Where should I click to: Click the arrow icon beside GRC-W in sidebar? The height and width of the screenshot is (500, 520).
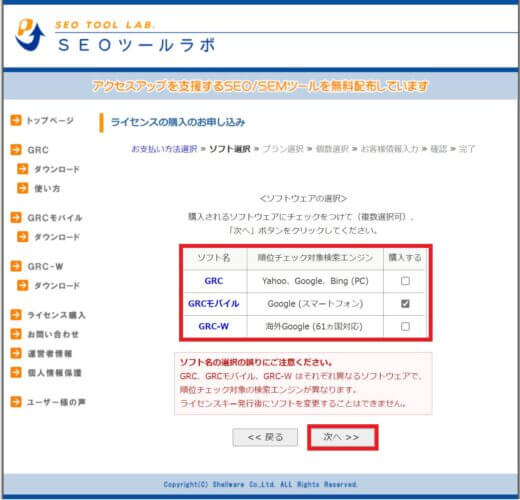(16, 266)
